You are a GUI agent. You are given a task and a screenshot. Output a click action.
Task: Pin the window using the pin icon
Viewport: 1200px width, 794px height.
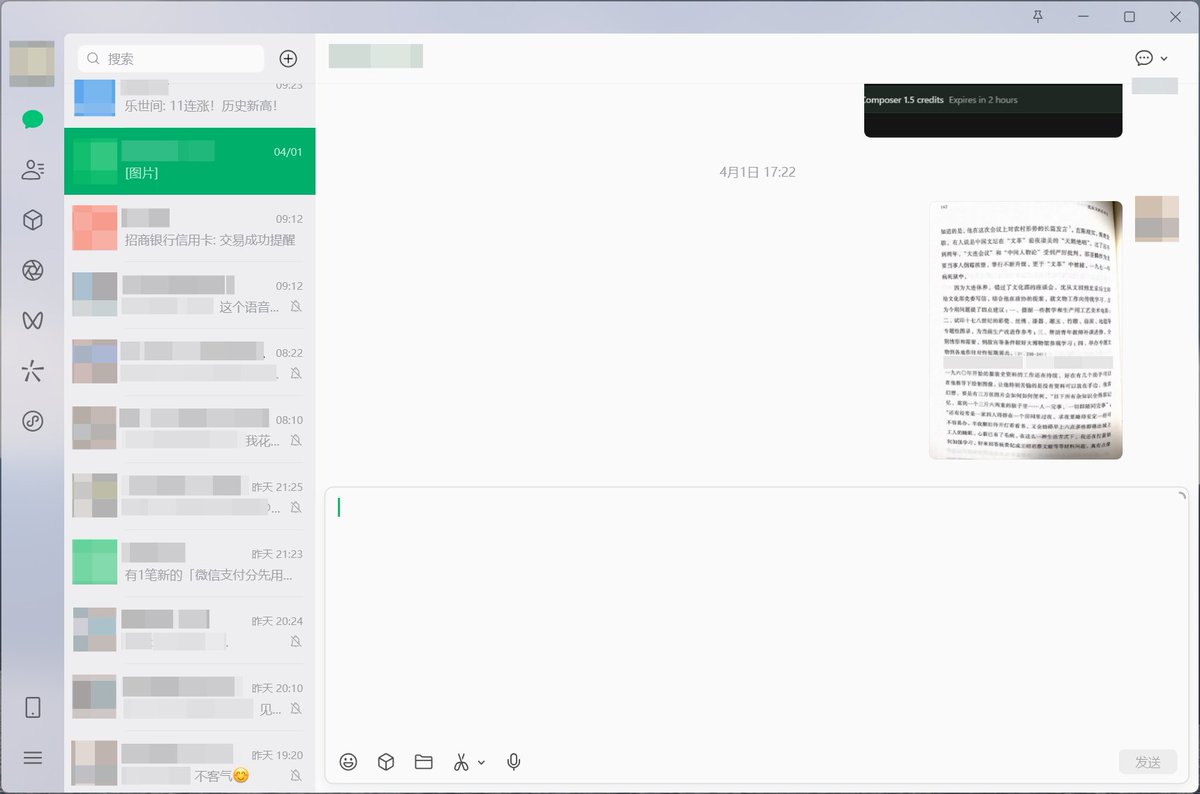coord(1037,17)
